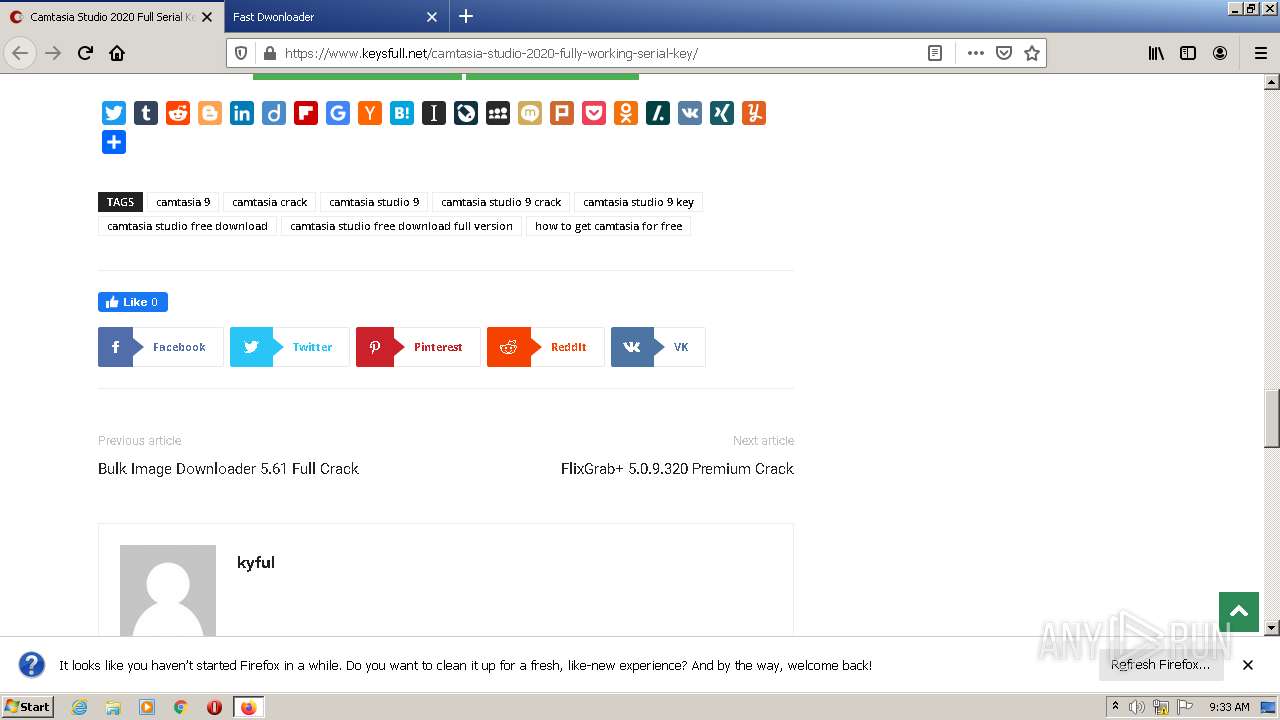Open previous article Bulk Image Downloader 5.61

pos(228,469)
